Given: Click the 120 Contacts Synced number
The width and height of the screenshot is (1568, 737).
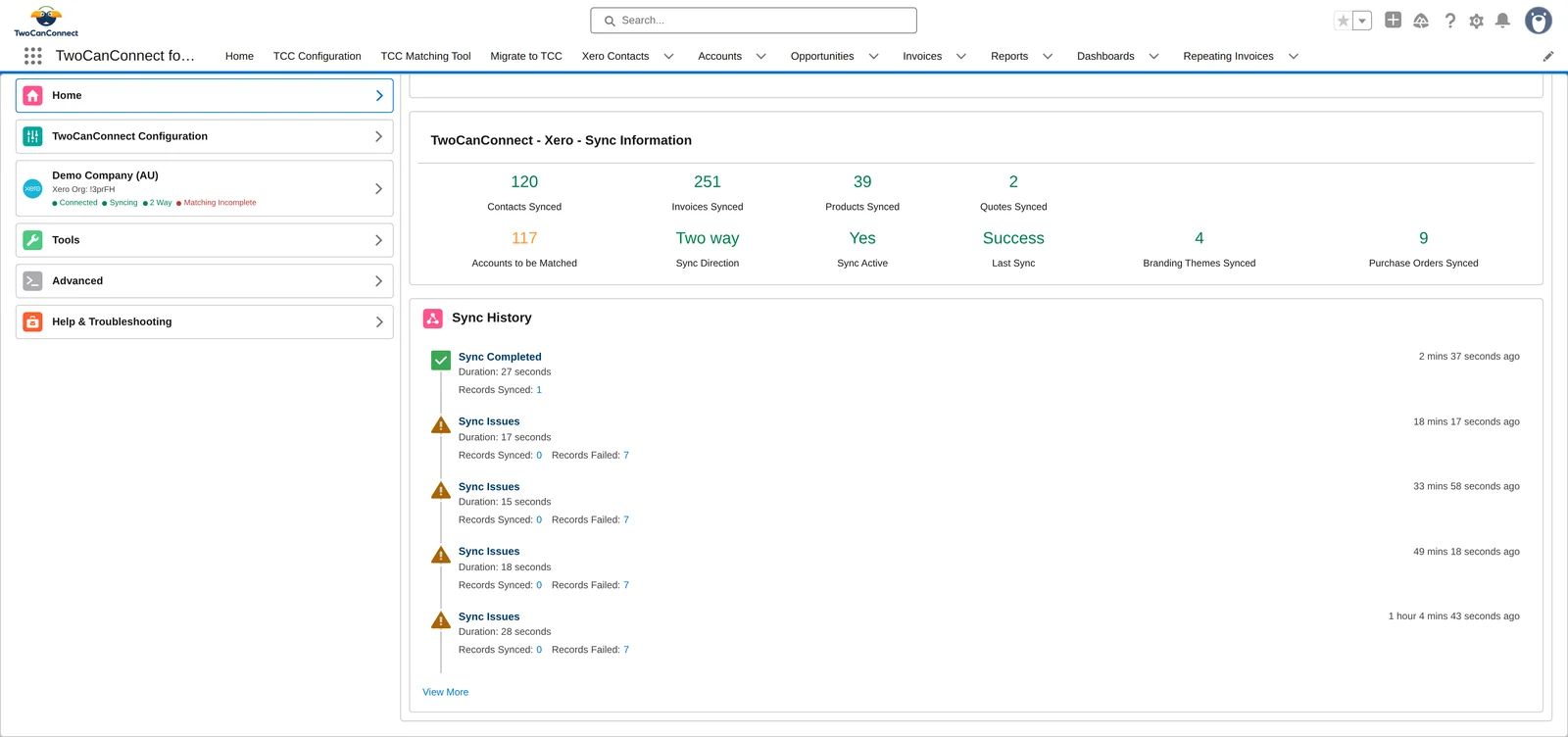Looking at the screenshot, I should click(x=524, y=181).
